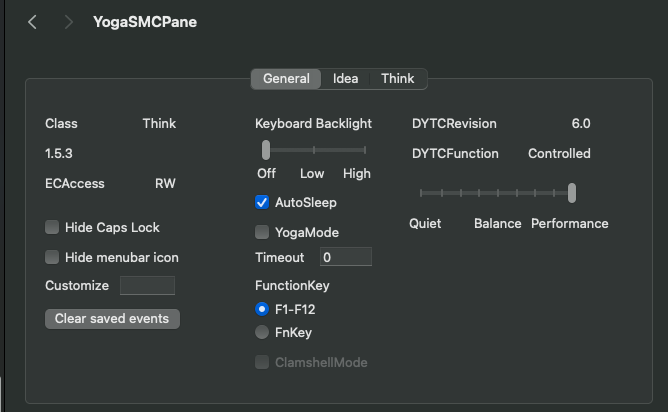Click the Clear saved events button

coord(112,319)
